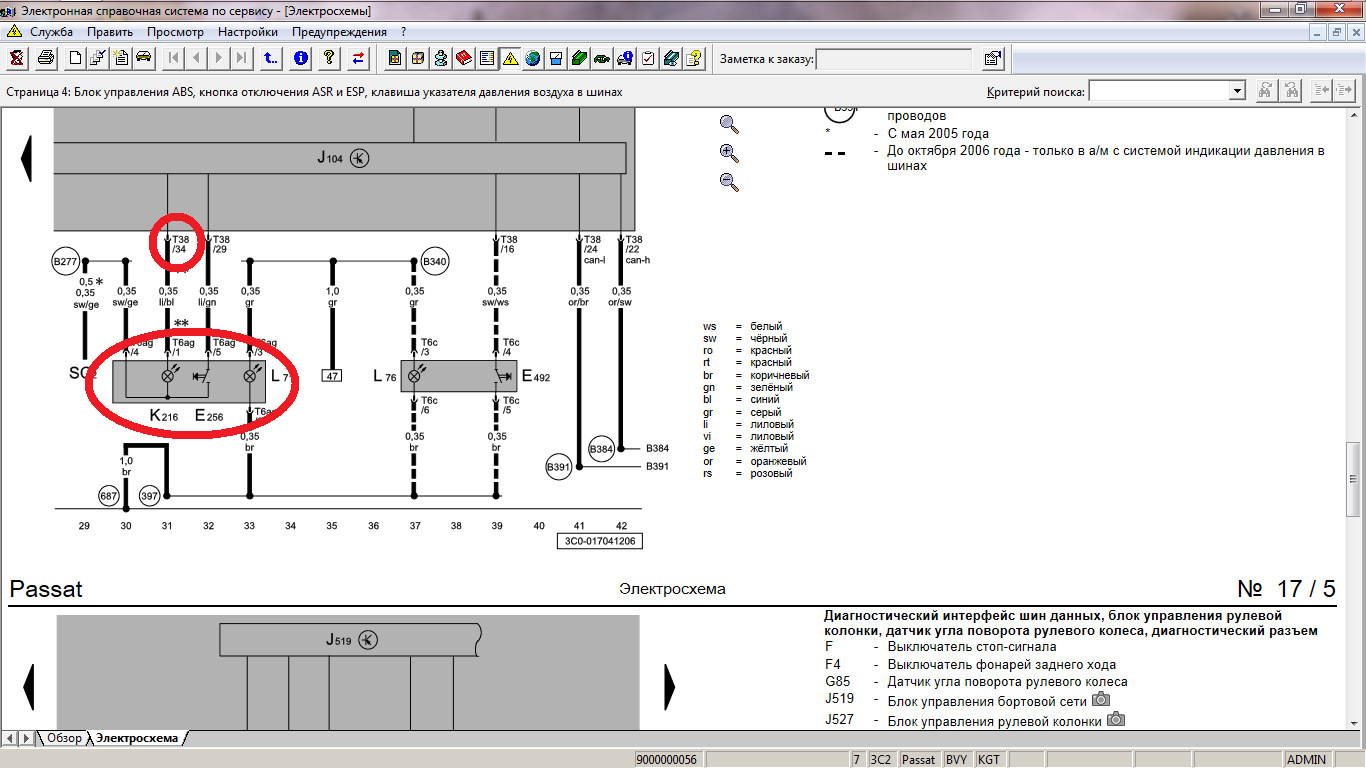Open the Критерий поиска dropdown arrow

tap(1237, 91)
